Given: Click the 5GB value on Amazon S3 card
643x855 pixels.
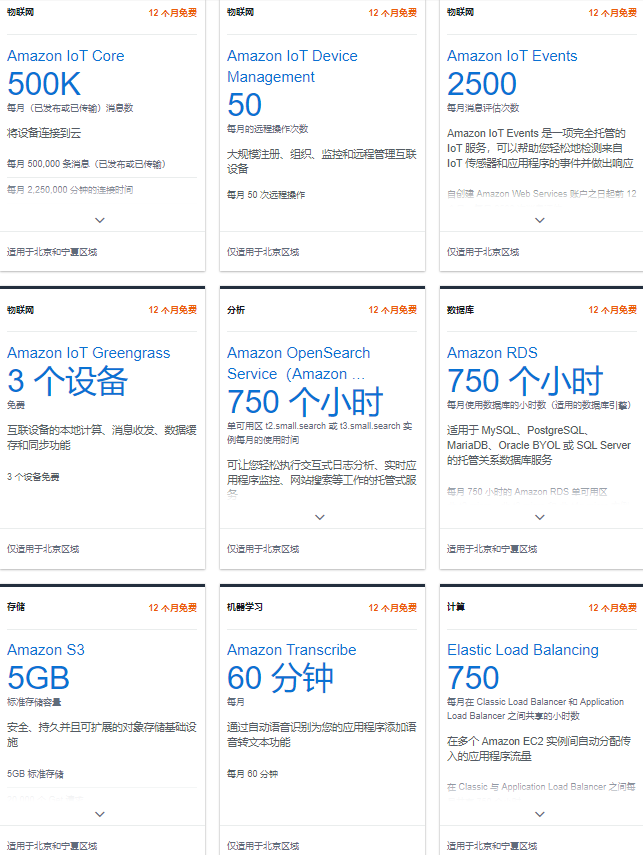Looking at the screenshot, I should (38, 678).
